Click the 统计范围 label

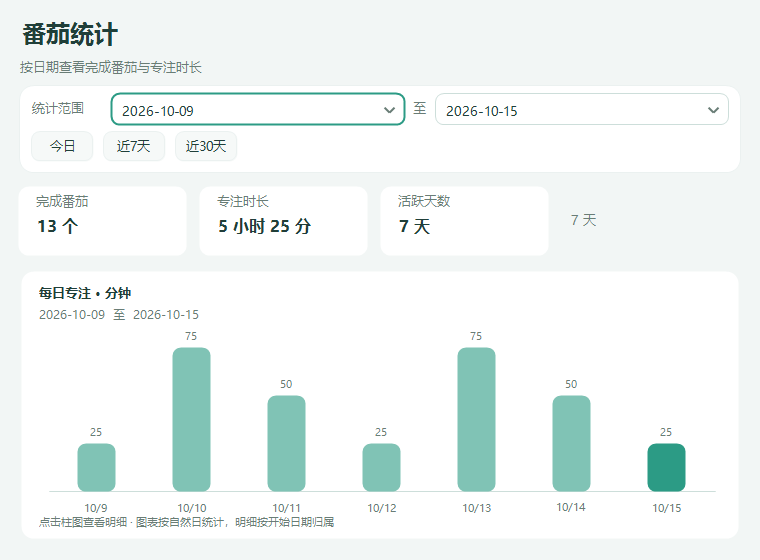[x=58, y=108]
